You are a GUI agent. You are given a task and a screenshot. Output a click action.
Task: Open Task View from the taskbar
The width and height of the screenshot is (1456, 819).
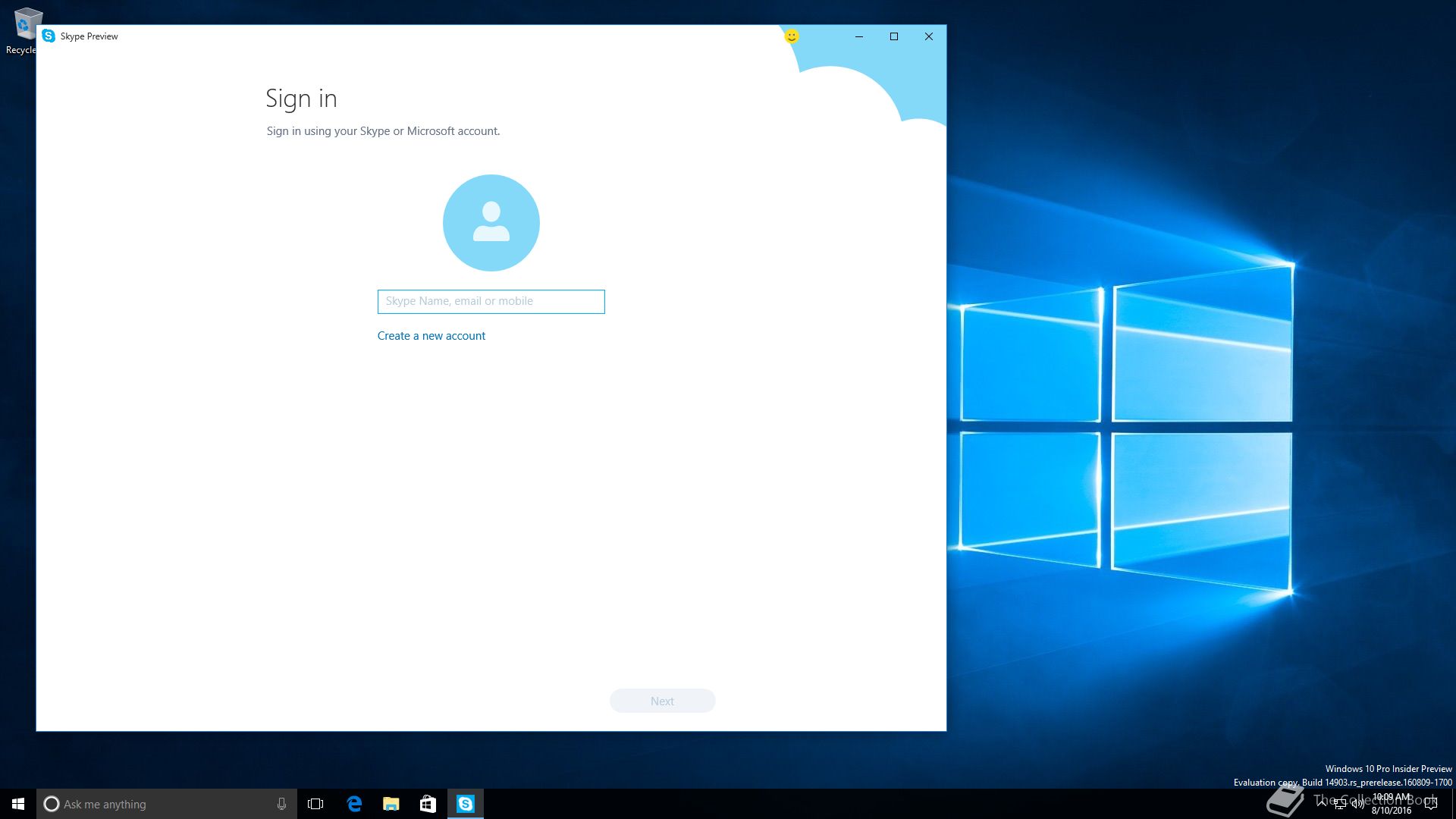point(315,804)
